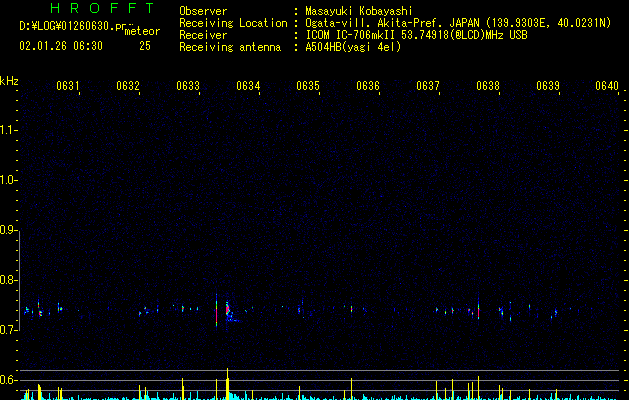Click the 1.0 kHz axis label

tap(8, 180)
